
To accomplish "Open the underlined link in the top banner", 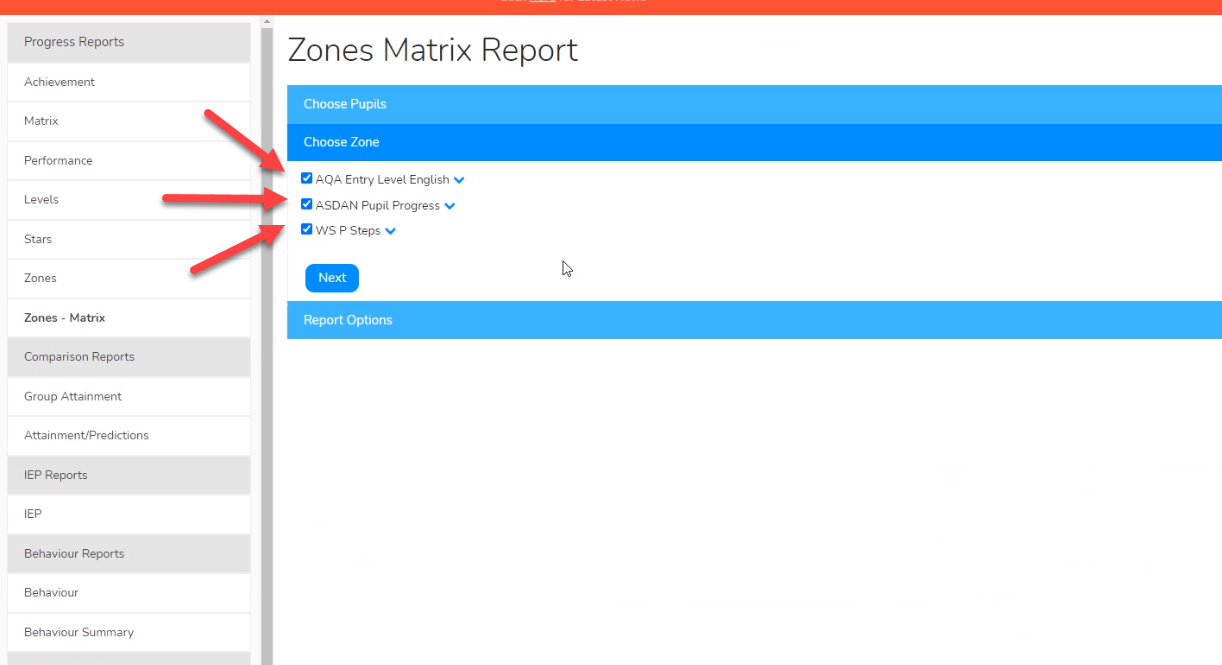I will tap(542, 1).
